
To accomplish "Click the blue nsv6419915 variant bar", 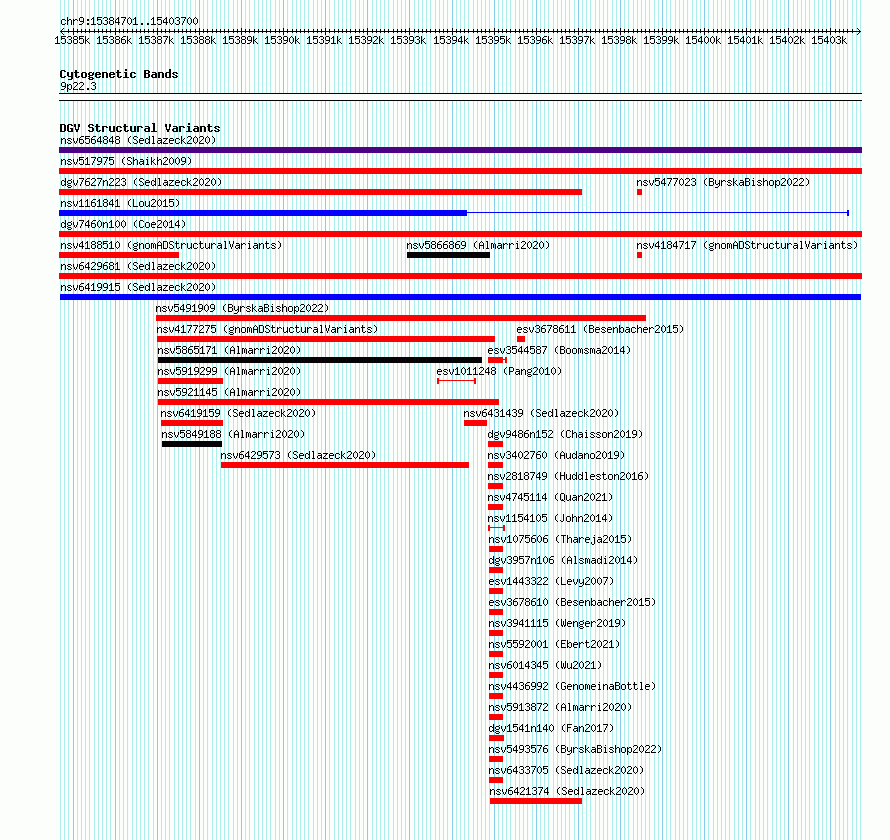I will [460, 297].
